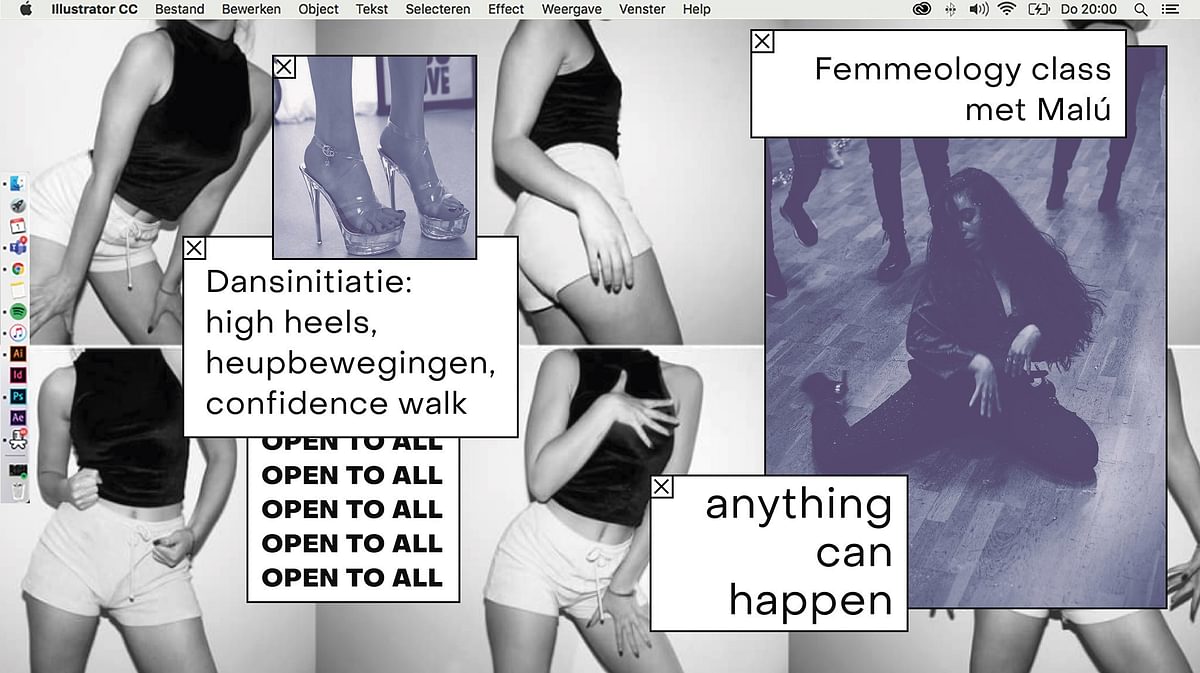Launch Adobe Photoshop from the dock
The width and height of the screenshot is (1200, 673).
18,396
